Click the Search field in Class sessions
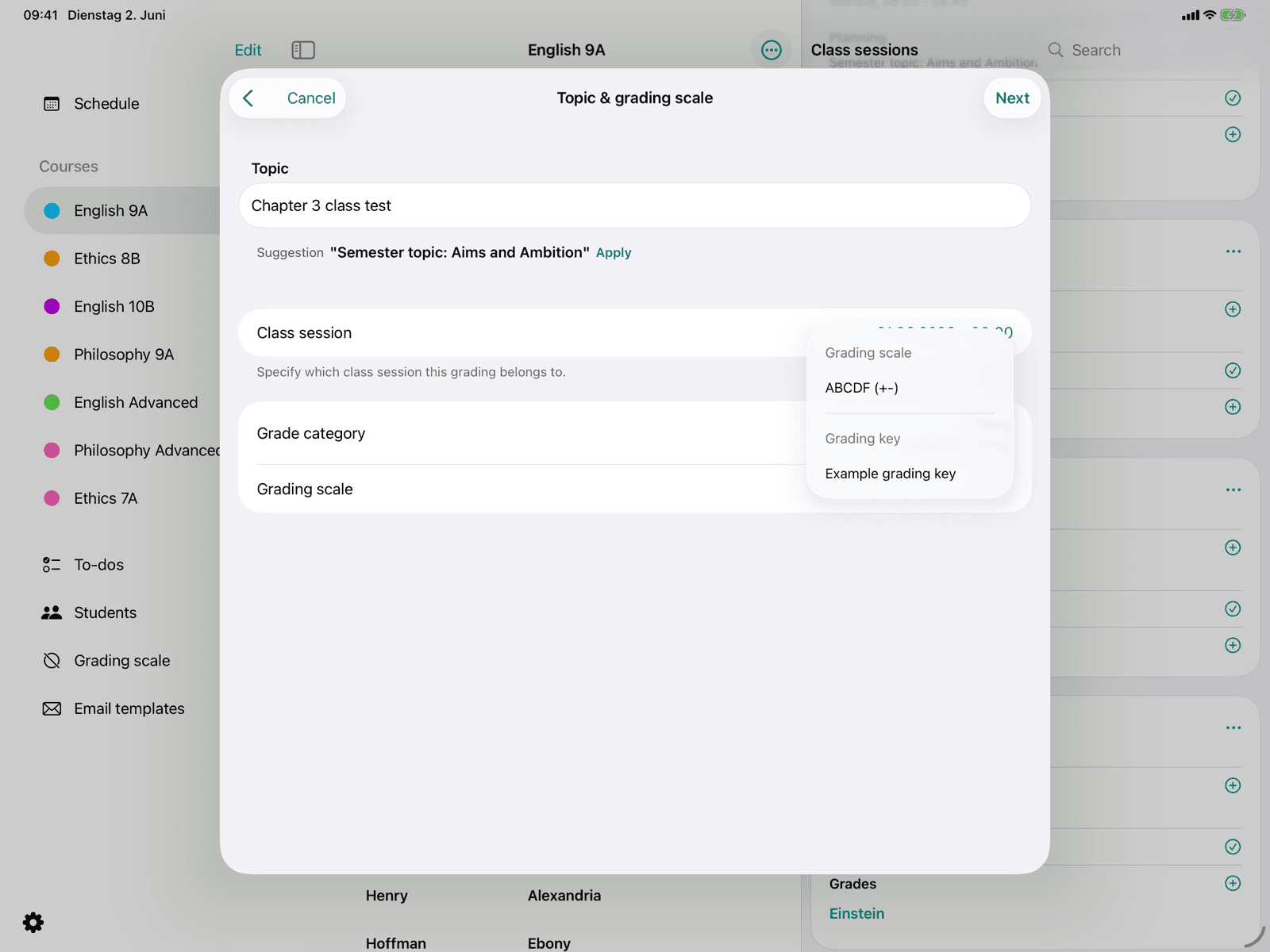This screenshot has height=952, width=1270. pyautogui.click(x=1095, y=50)
